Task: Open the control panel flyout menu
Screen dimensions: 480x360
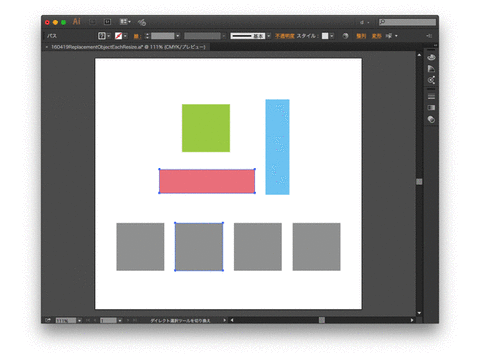Action: coord(429,36)
